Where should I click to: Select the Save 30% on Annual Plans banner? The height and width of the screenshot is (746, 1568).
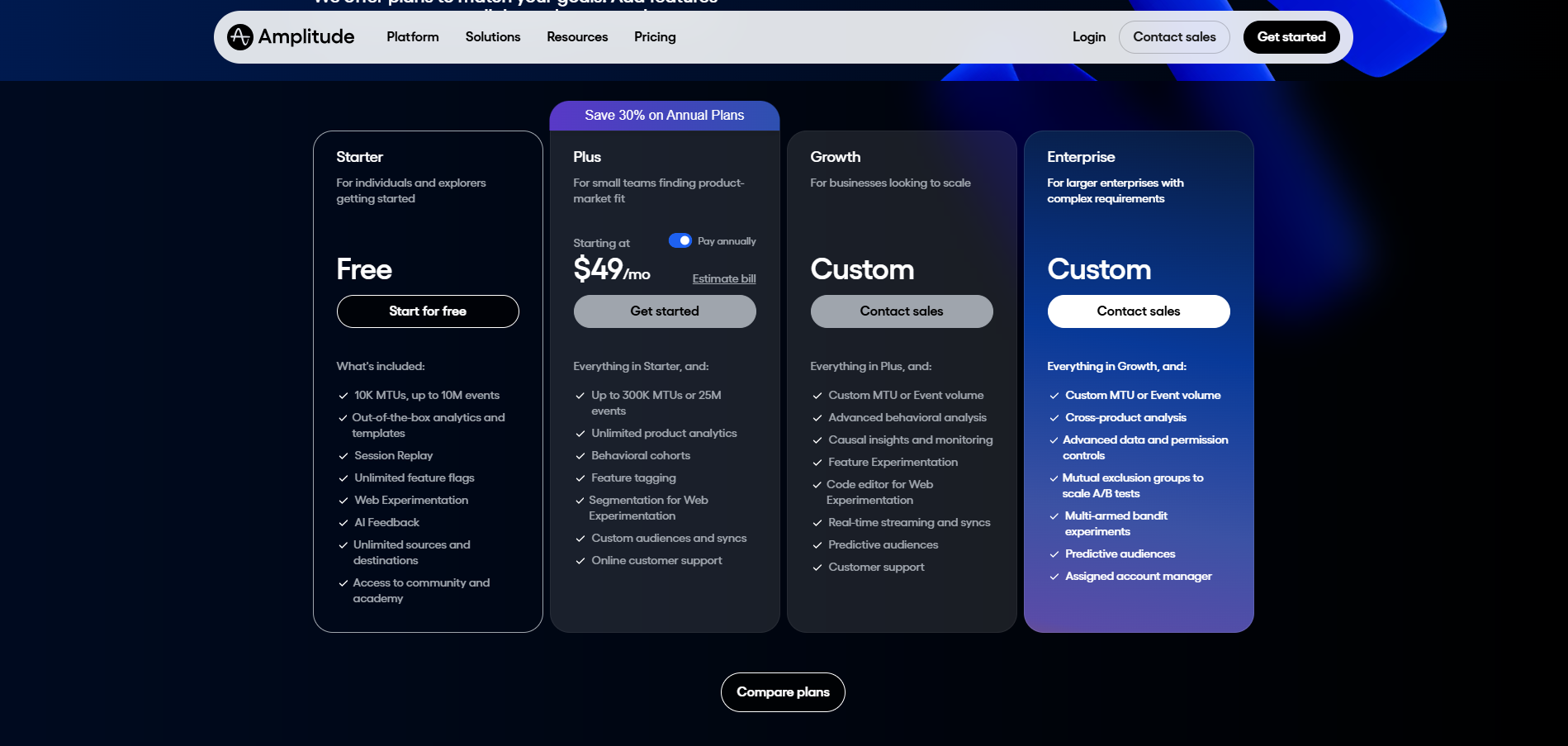coord(664,115)
